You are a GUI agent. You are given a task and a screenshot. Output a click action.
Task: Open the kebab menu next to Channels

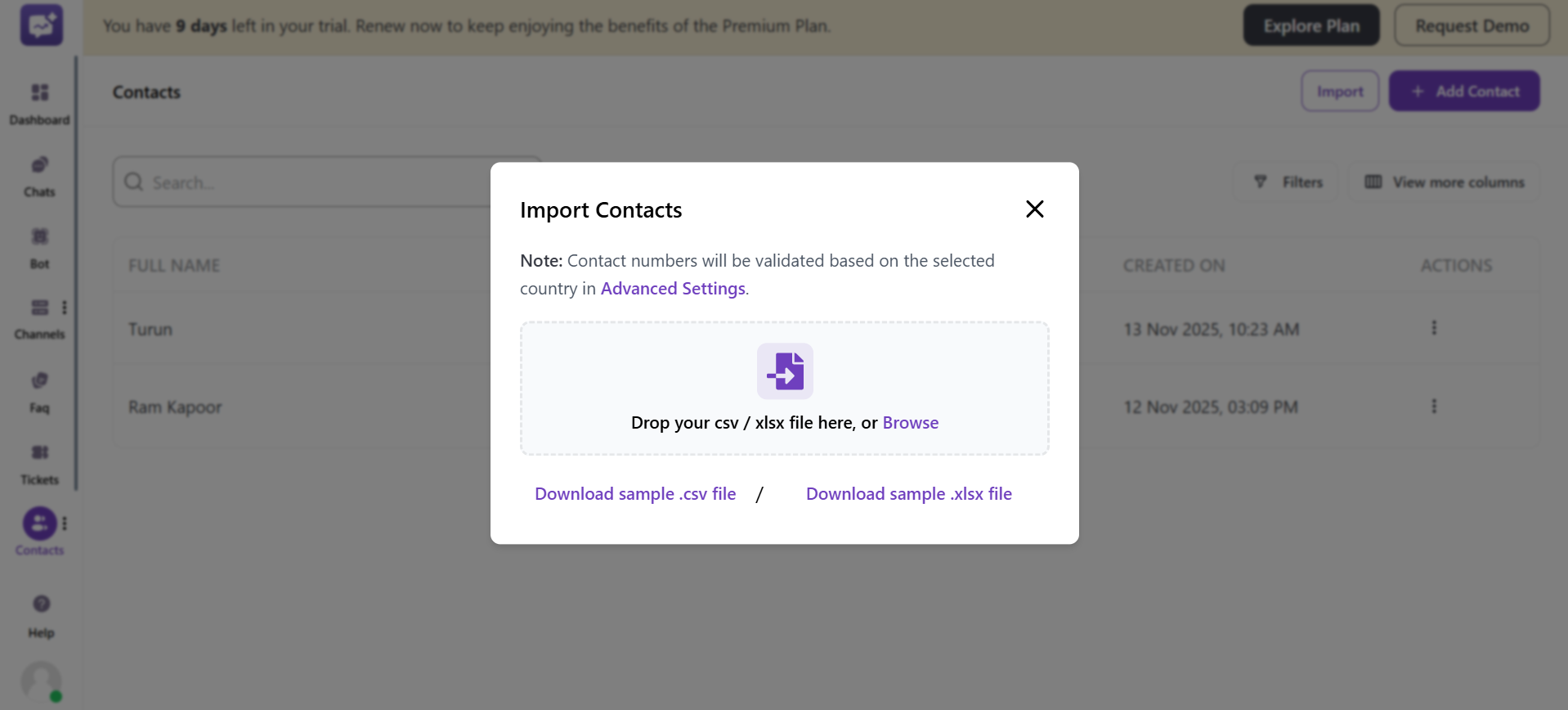point(65,308)
